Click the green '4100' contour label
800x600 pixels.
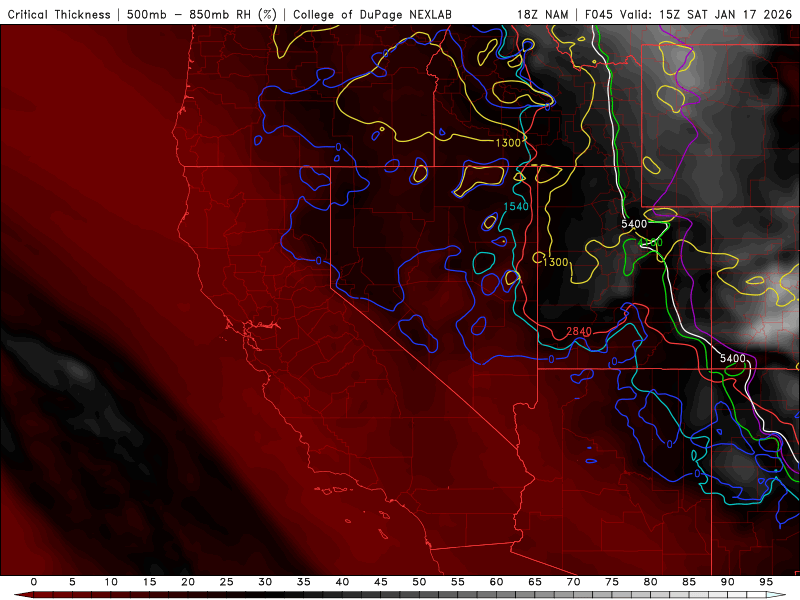pyautogui.click(x=650, y=242)
